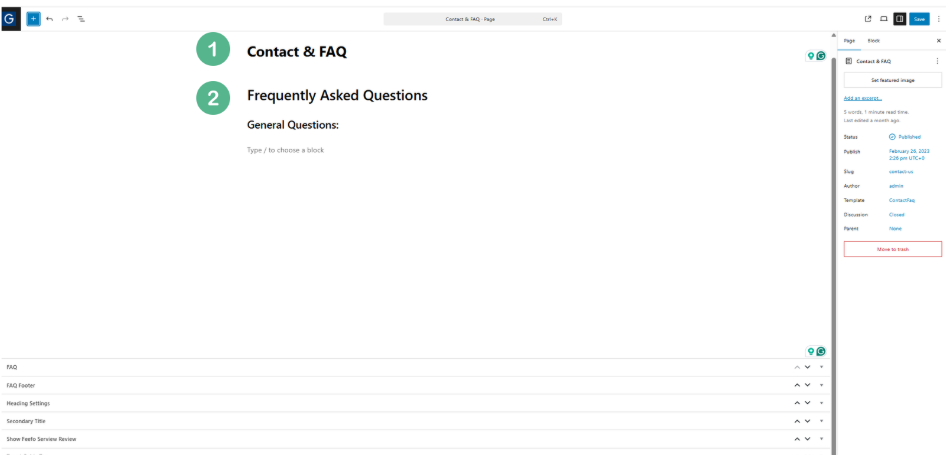Open Contact & FAQ page actions menu
The image size is (946, 455).
[937, 61]
